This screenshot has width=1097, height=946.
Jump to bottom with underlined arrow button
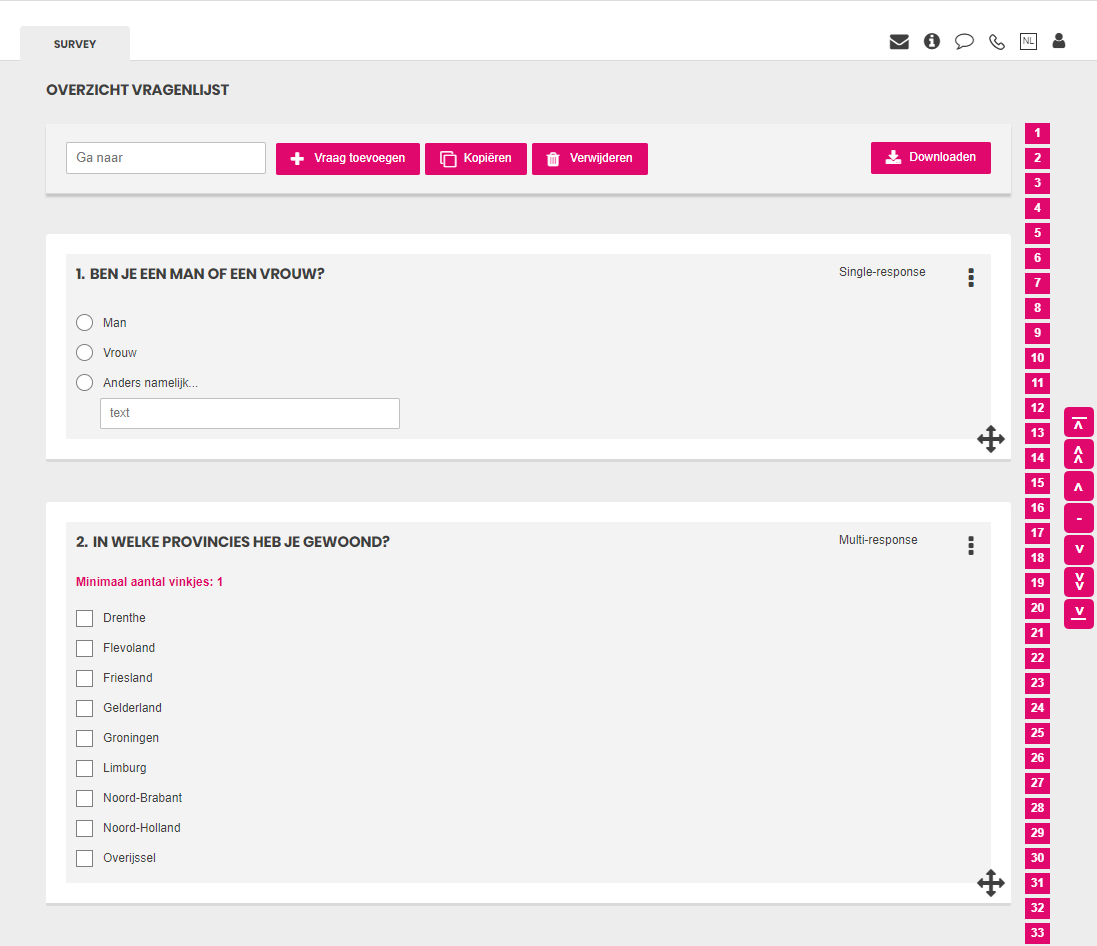tap(1079, 614)
